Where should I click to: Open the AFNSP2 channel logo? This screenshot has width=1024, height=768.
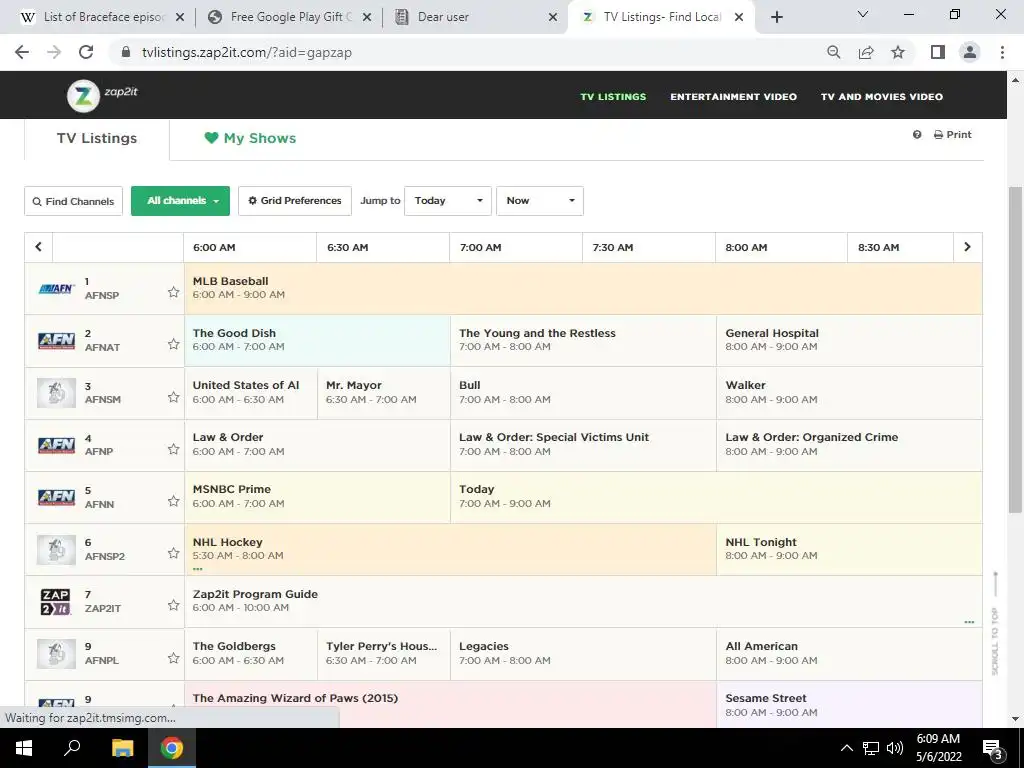coord(56,549)
